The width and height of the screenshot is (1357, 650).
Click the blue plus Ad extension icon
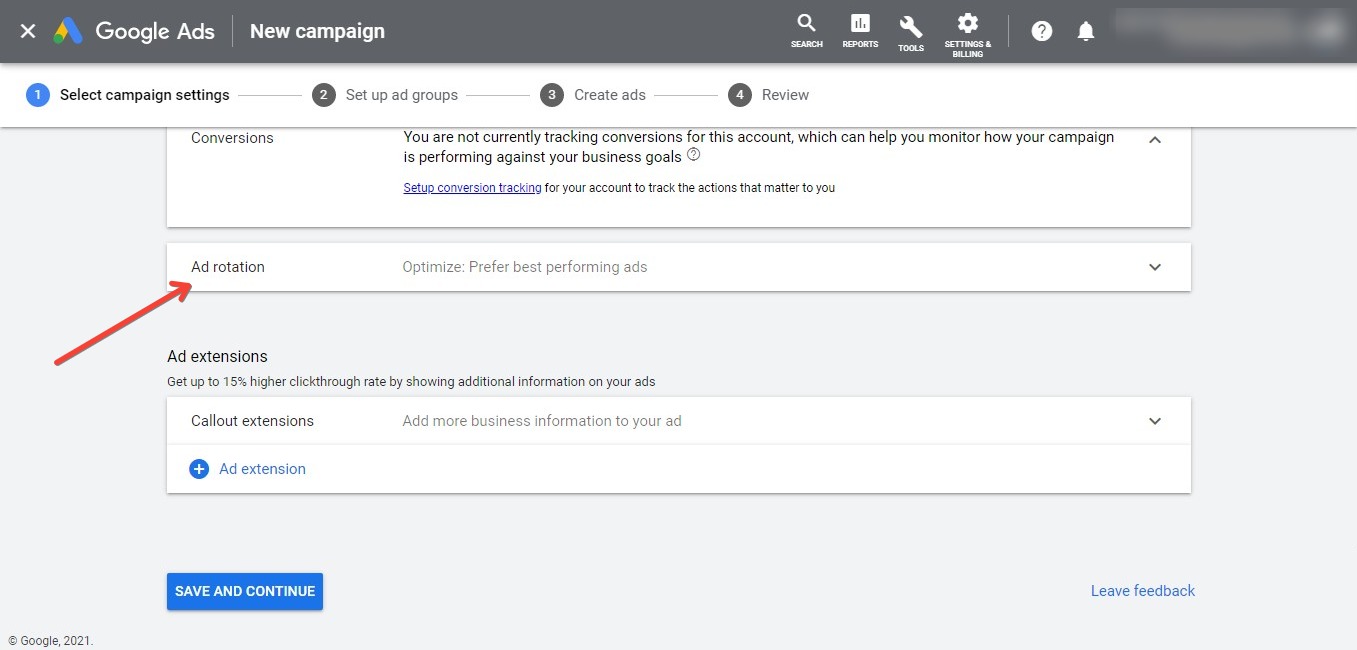[199, 469]
